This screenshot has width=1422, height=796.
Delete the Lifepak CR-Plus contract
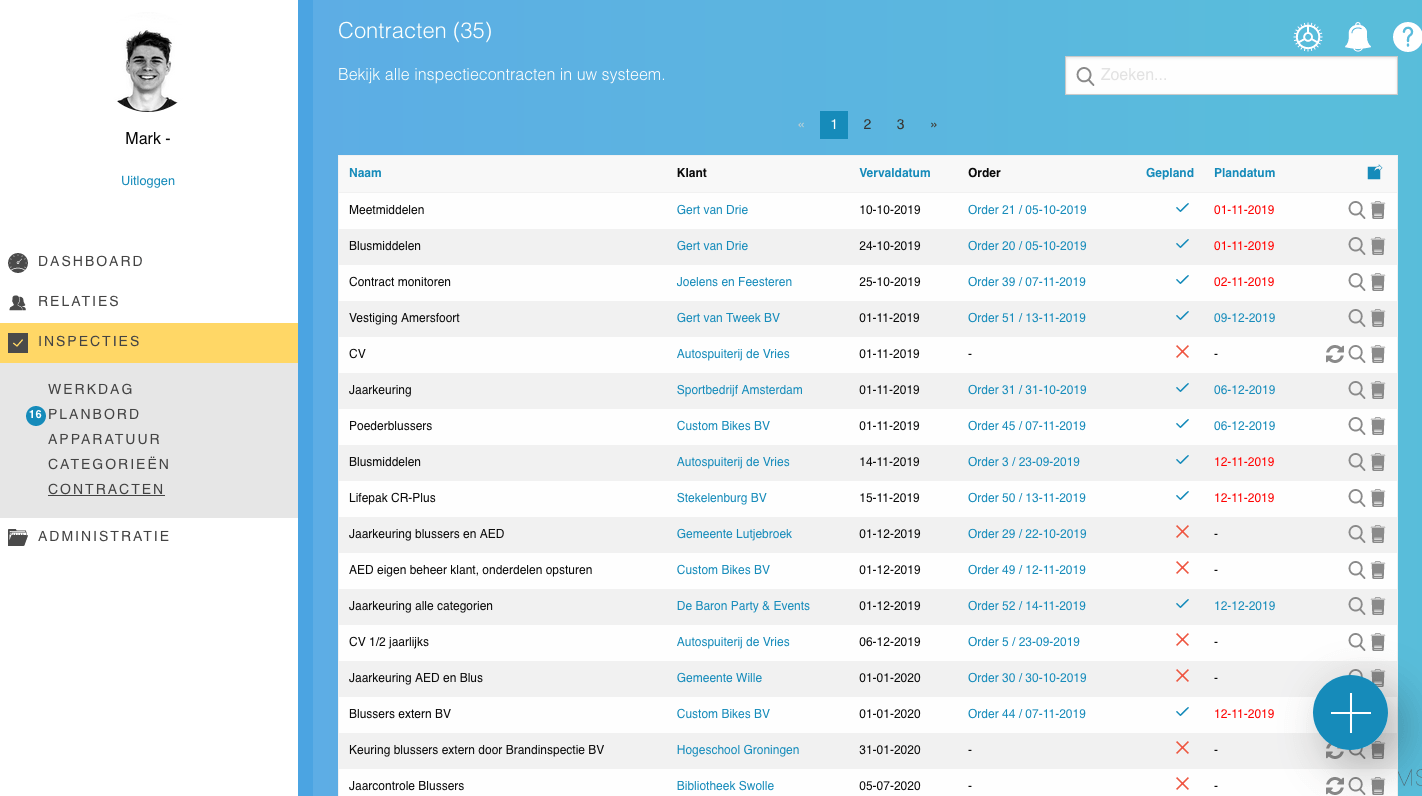click(x=1378, y=498)
